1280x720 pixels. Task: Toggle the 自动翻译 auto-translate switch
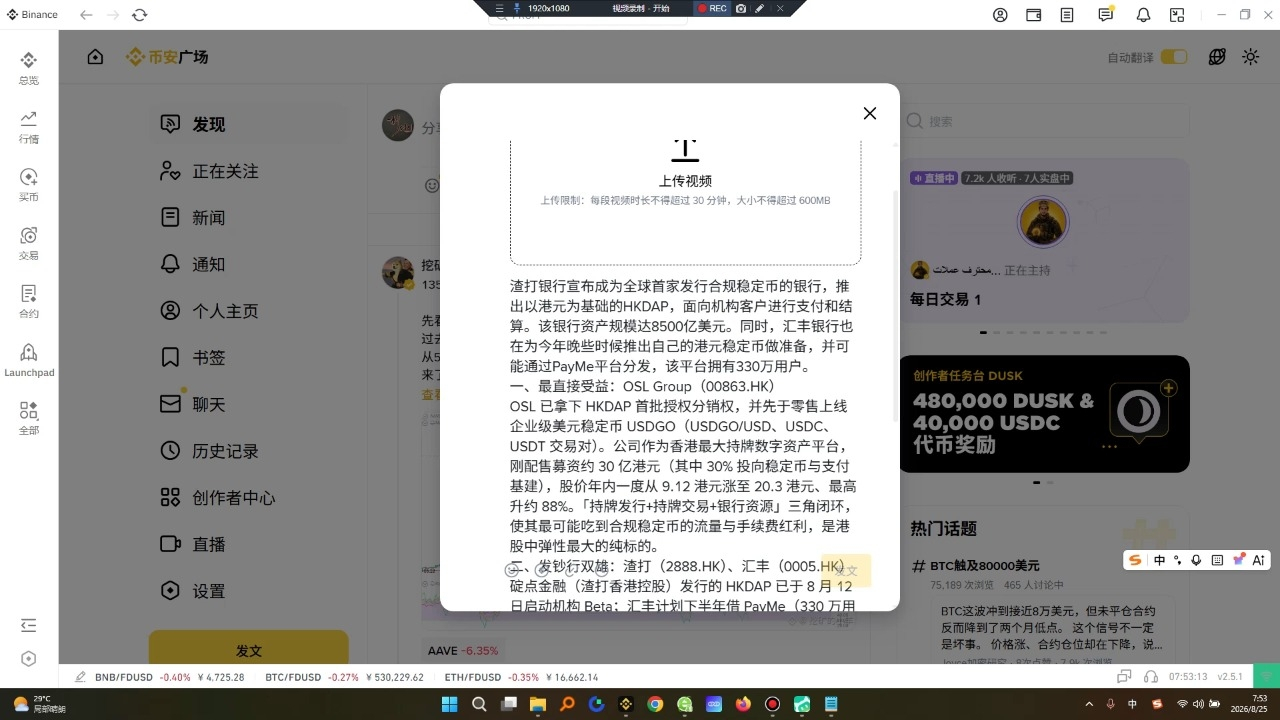1174,57
